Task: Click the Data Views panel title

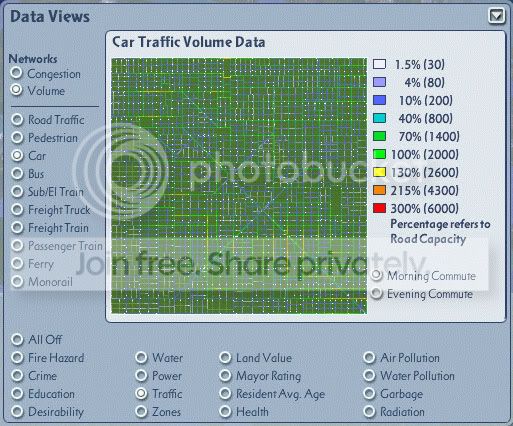Action: [x=50, y=16]
